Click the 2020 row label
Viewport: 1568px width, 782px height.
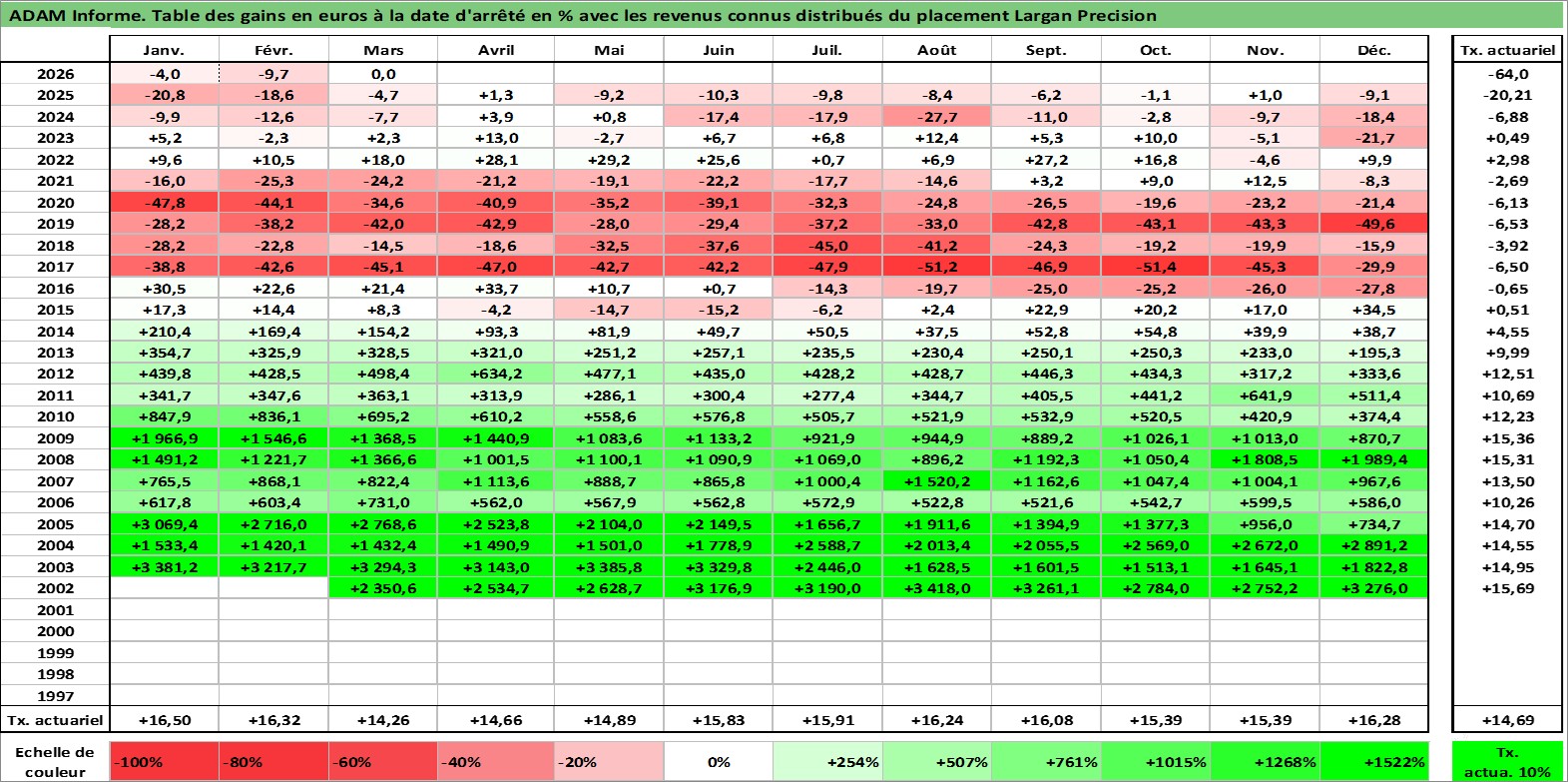tap(55, 203)
